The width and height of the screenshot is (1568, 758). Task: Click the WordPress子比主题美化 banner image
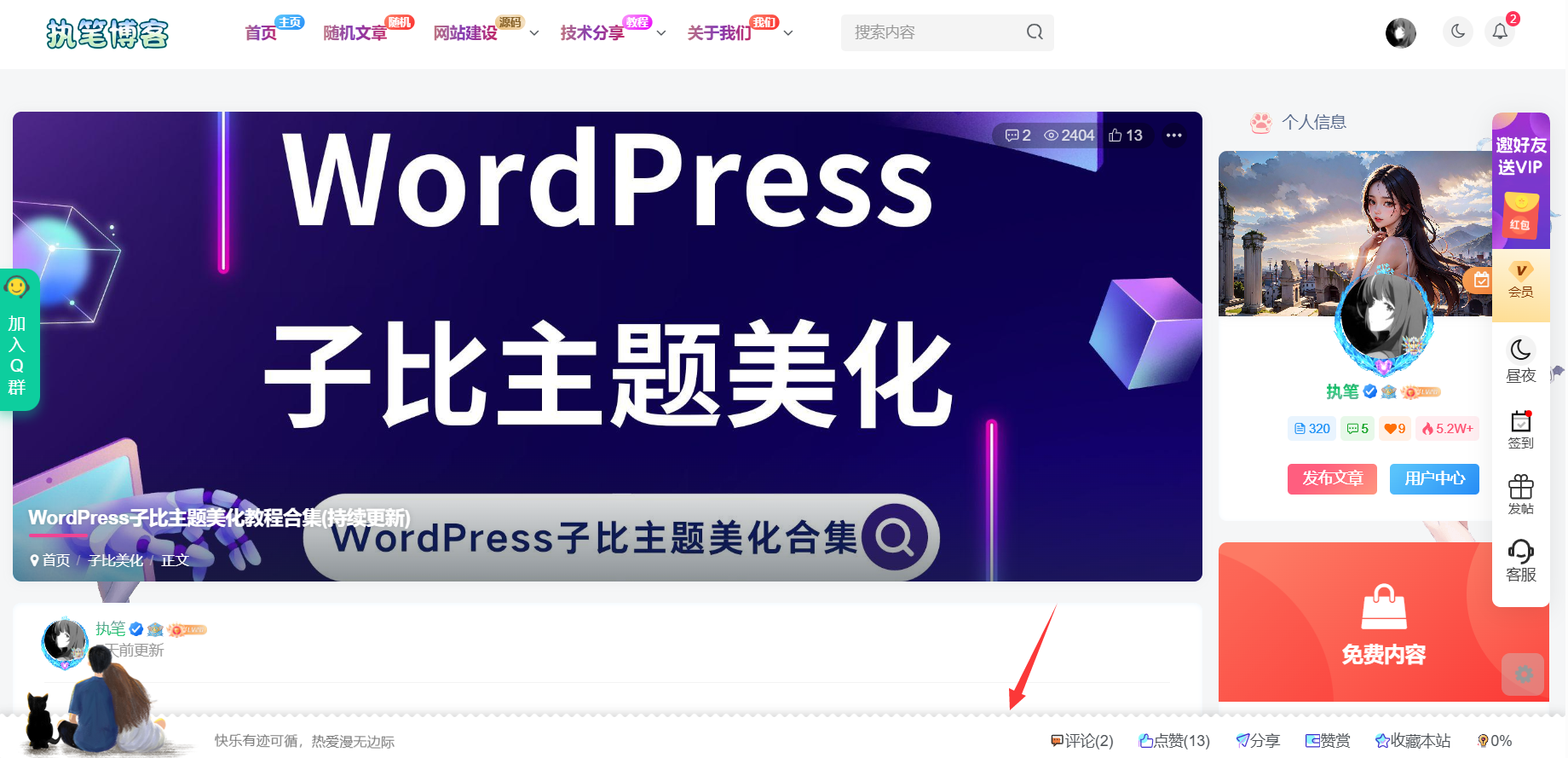pos(608,346)
